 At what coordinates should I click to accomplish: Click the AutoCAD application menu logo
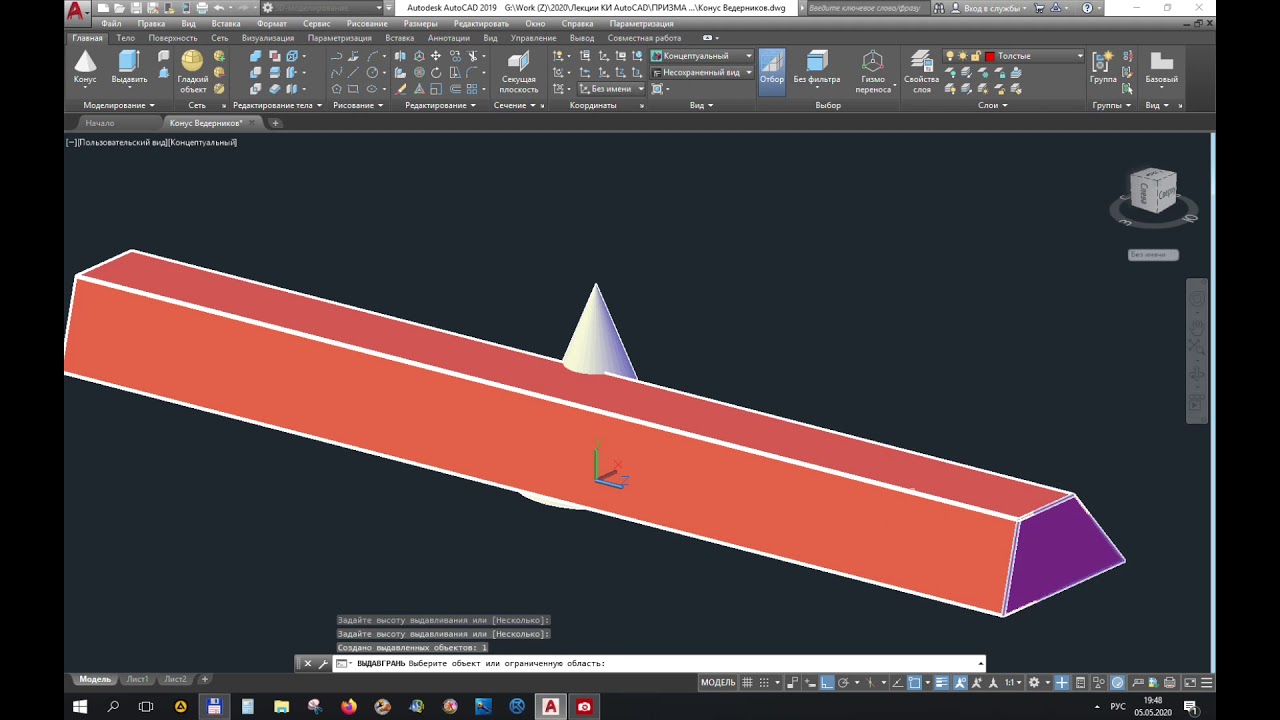76,11
